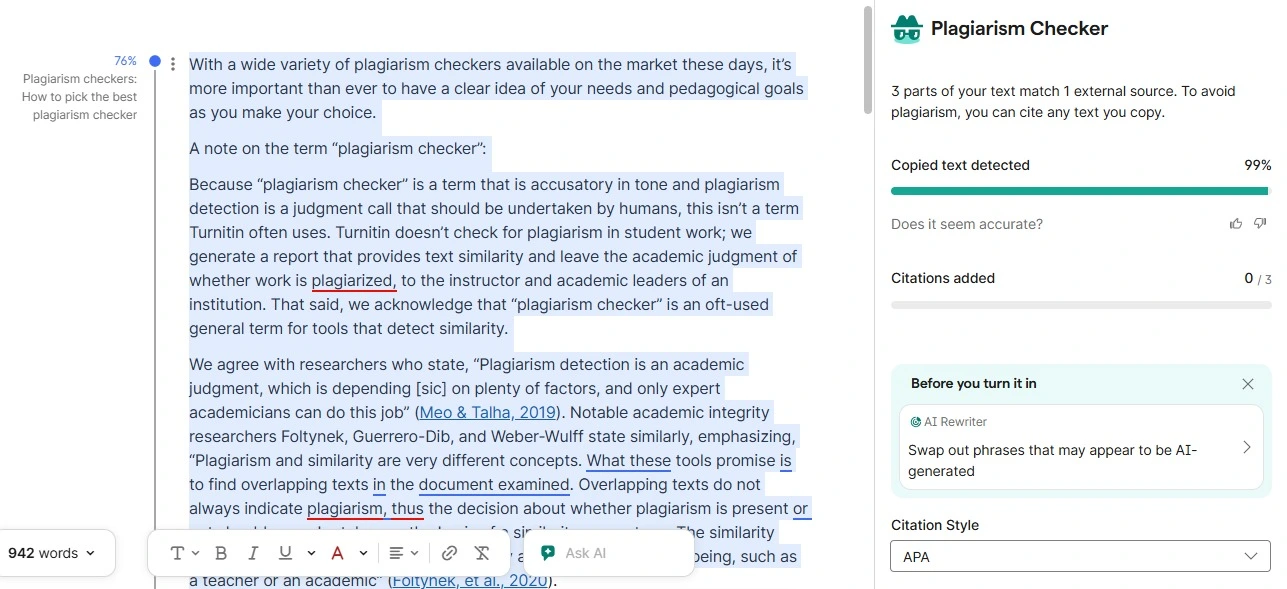Open the text alignment dropdown
This screenshot has width=1287, height=589.
tap(404, 553)
